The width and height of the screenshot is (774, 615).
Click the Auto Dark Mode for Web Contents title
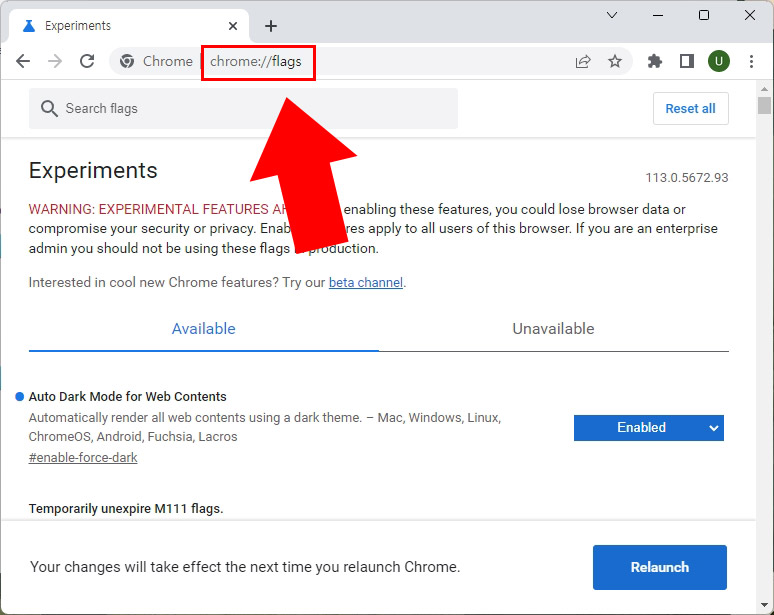127,397
